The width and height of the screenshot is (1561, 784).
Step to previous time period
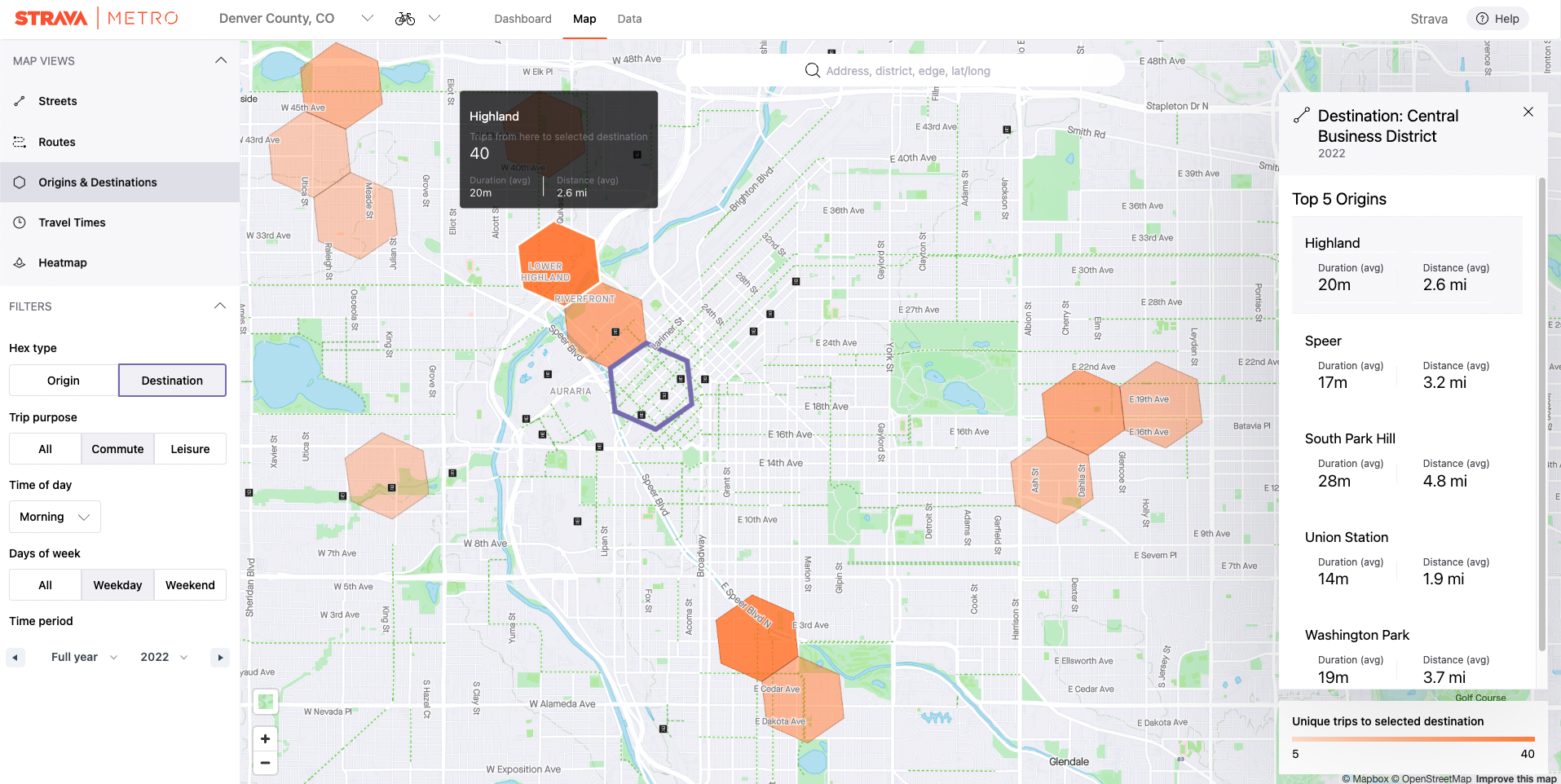pos(15,658)
